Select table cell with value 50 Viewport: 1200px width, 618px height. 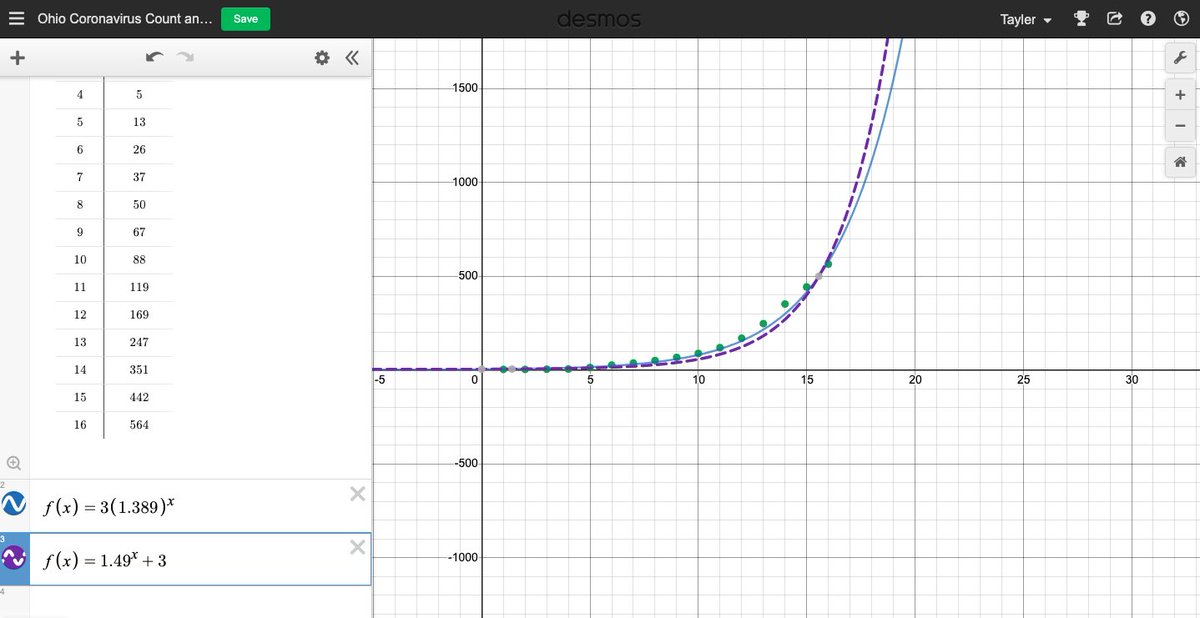pyautogui.click(x=139, y=205)
